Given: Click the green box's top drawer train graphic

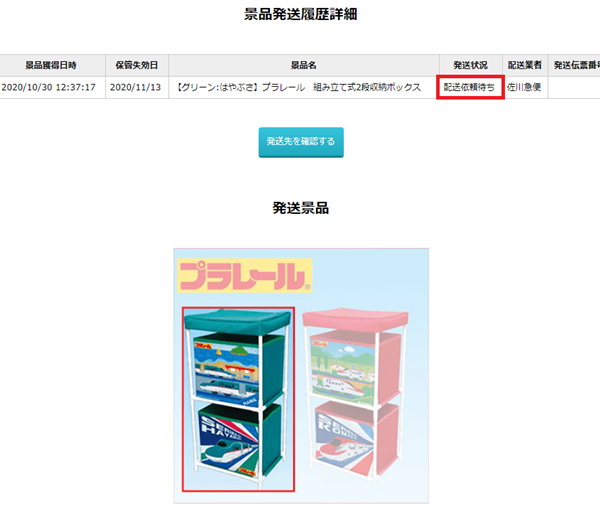Looking at the screenshot, I should tap(227, 371).
